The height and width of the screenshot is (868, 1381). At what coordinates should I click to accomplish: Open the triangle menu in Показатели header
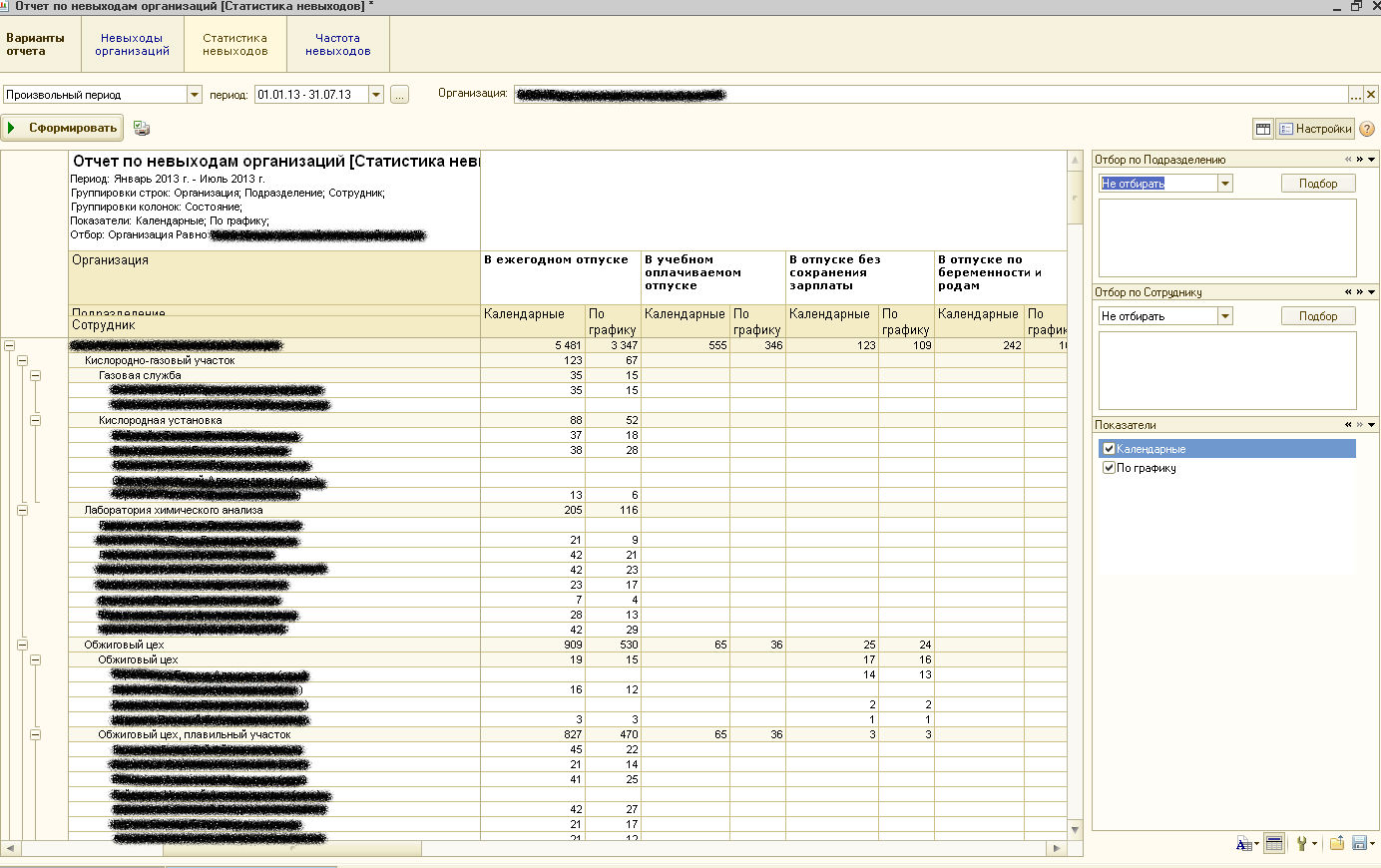pos(1372,425)
